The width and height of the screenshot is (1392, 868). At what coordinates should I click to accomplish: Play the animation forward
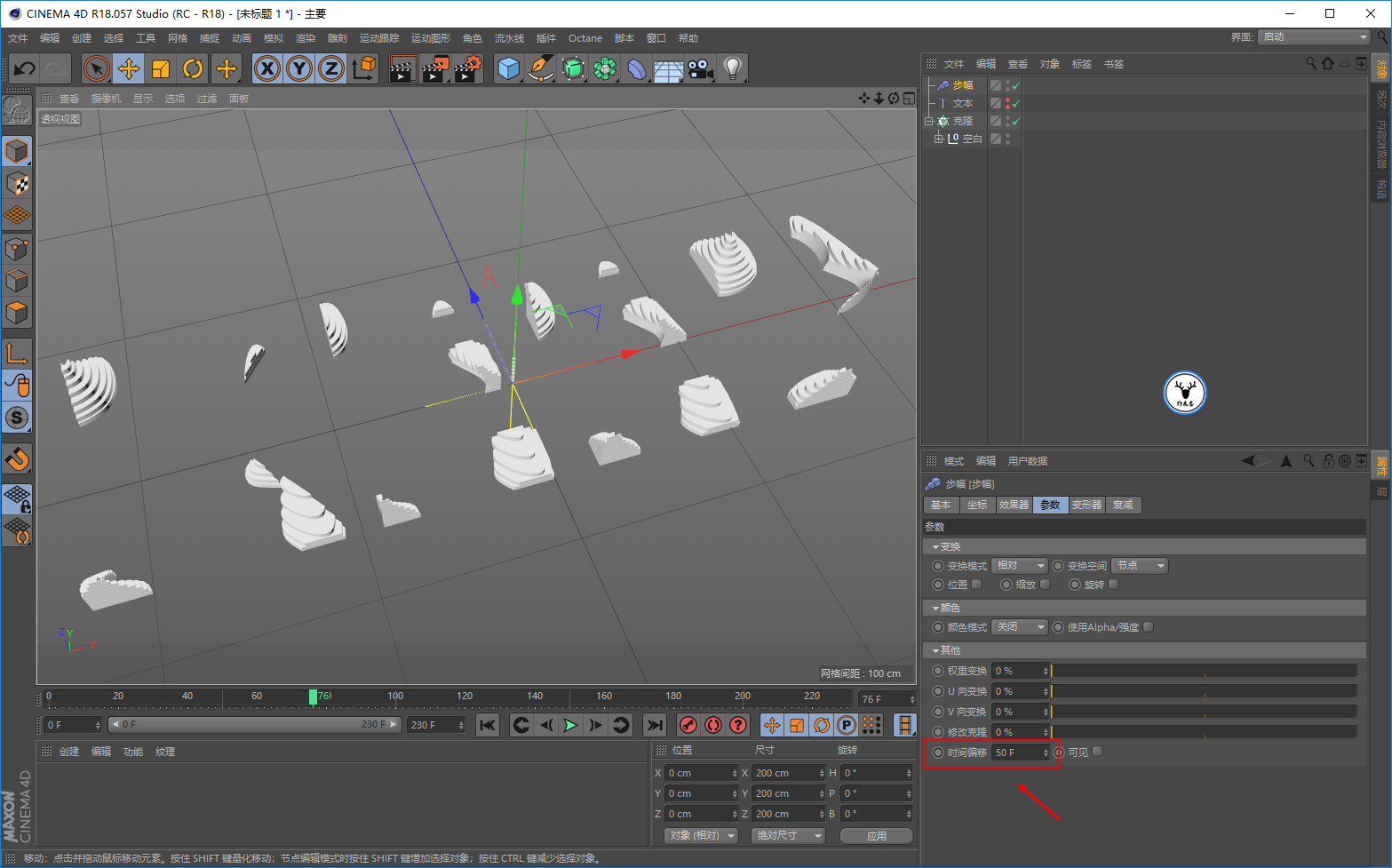pos(570,725)
